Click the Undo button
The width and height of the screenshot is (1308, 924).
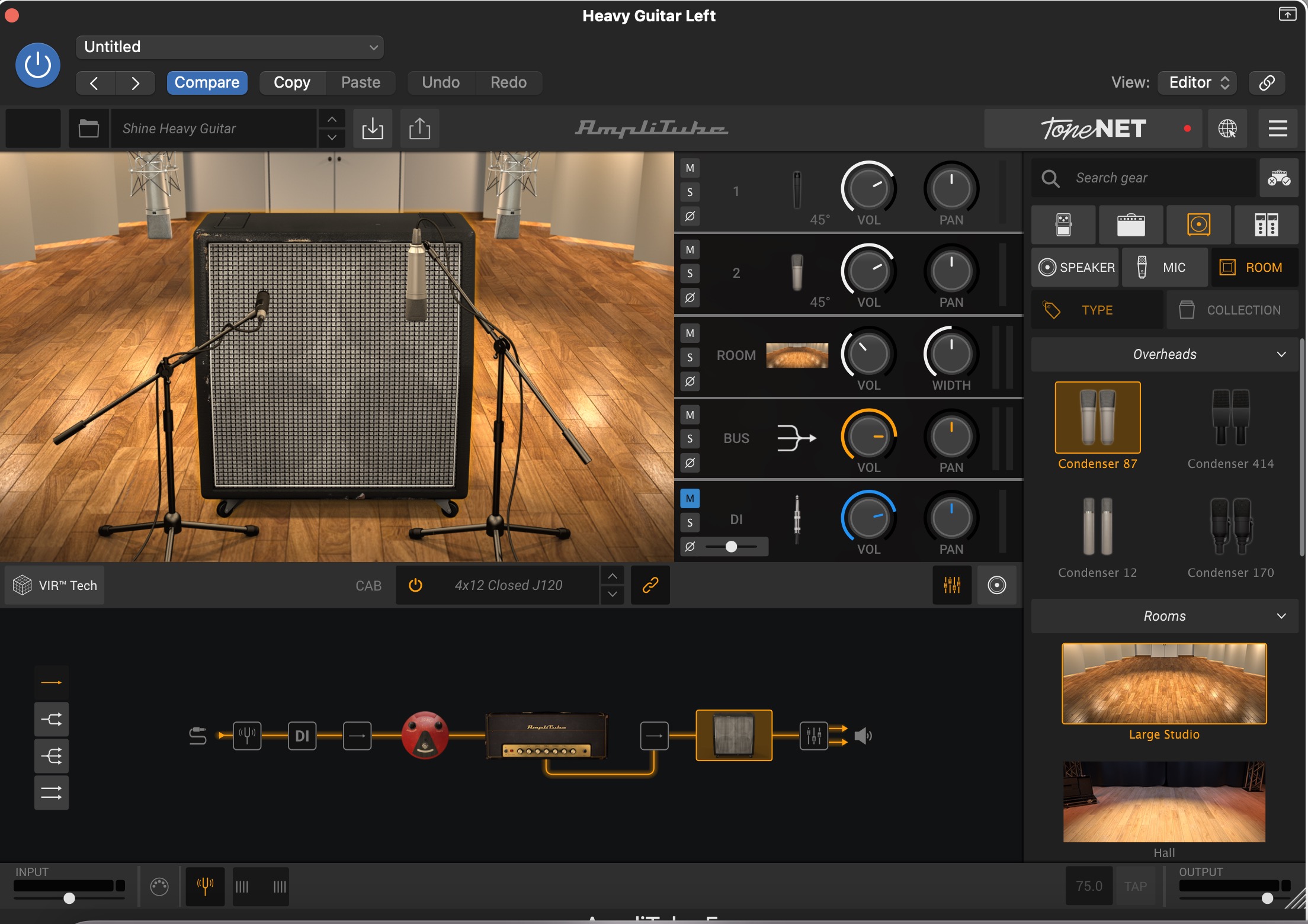click(x=441, y=83)
